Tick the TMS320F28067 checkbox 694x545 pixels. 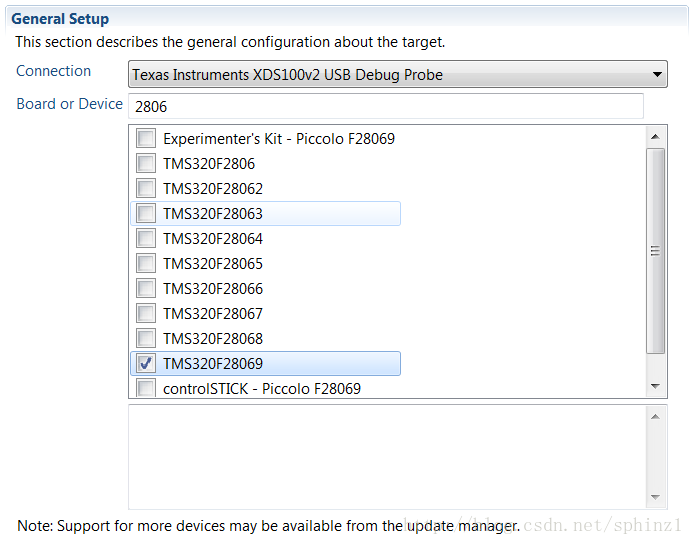[146, 313]
